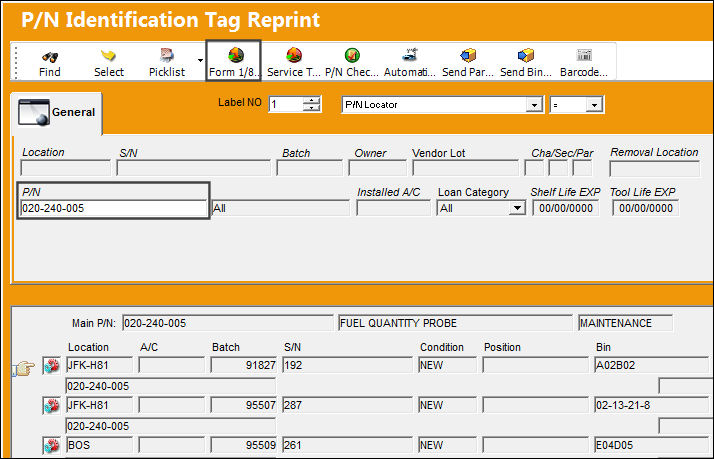Click the S/N 192 cell
The width and height of the screenshot is (714, 459).
tap(347, 365)
